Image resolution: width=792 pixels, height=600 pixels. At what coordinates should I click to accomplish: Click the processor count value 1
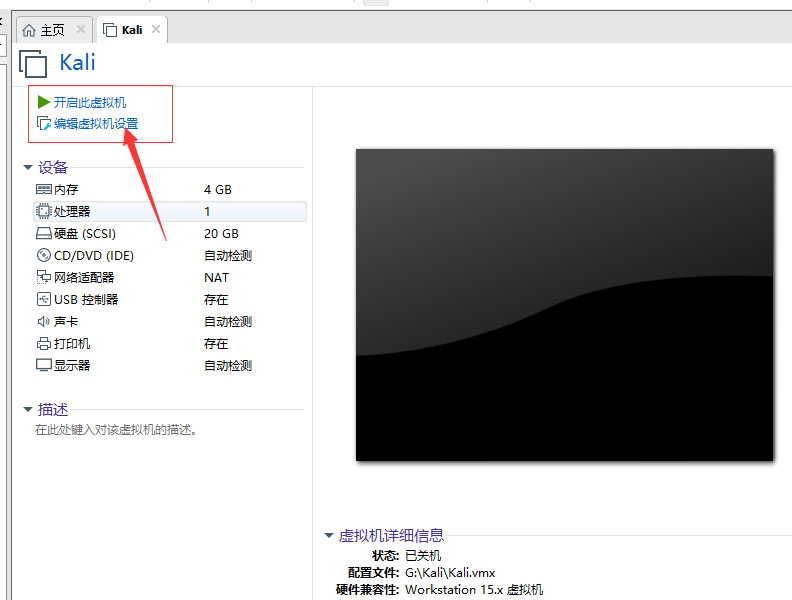[207, 211]
